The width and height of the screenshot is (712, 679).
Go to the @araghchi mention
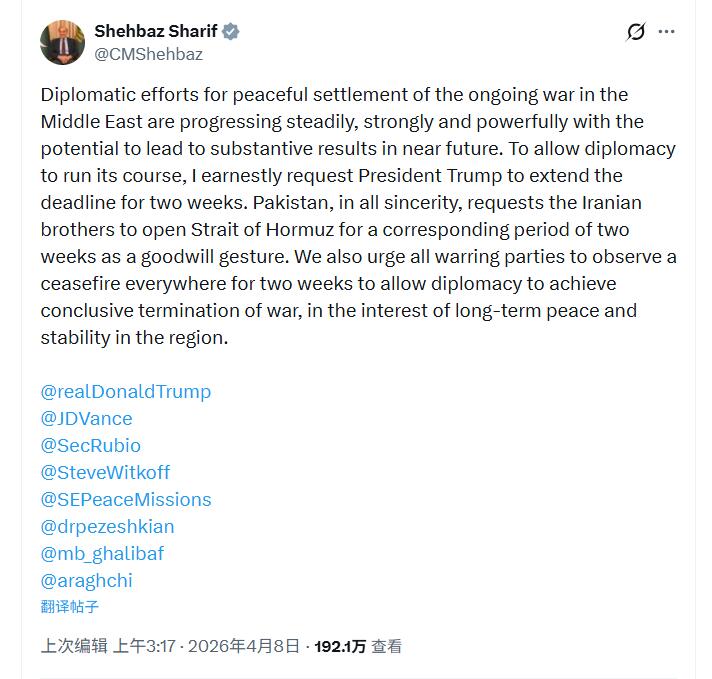click(87, 581)
